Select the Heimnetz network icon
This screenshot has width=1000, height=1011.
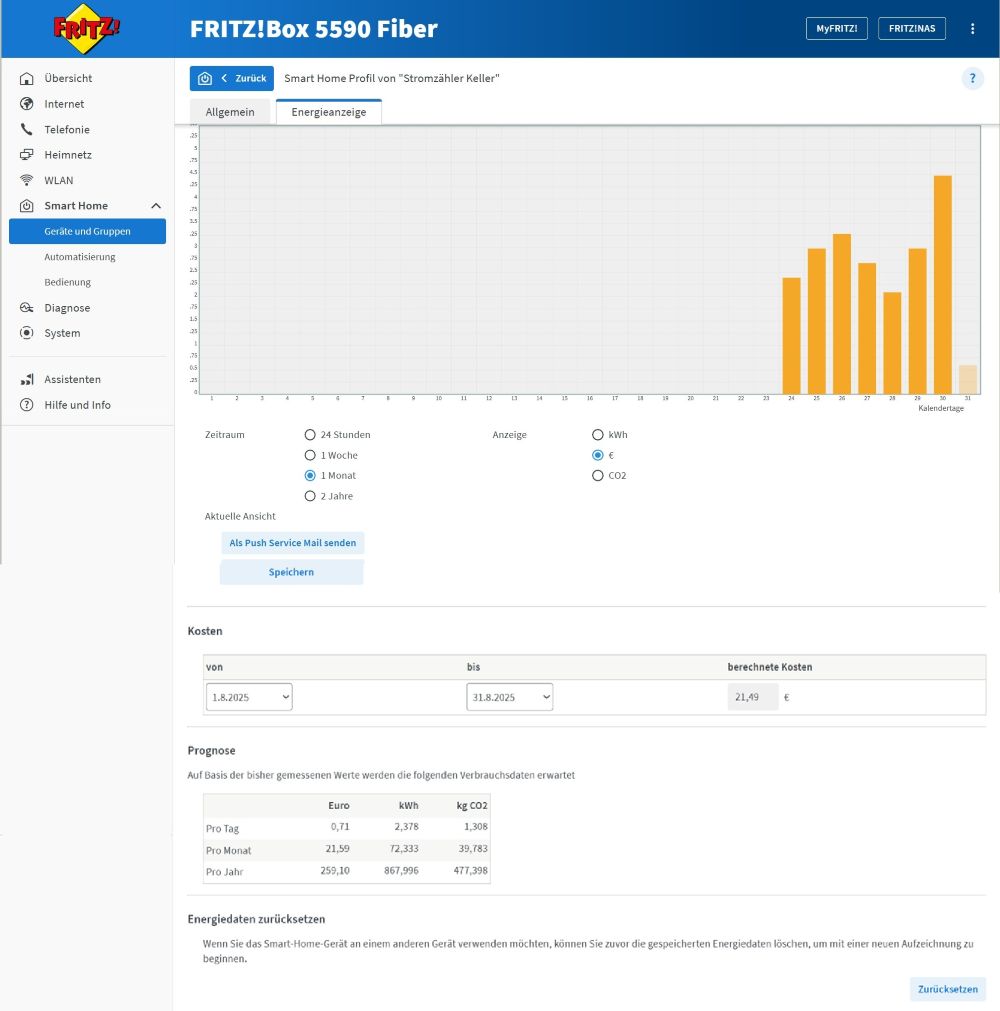[27, 155]
